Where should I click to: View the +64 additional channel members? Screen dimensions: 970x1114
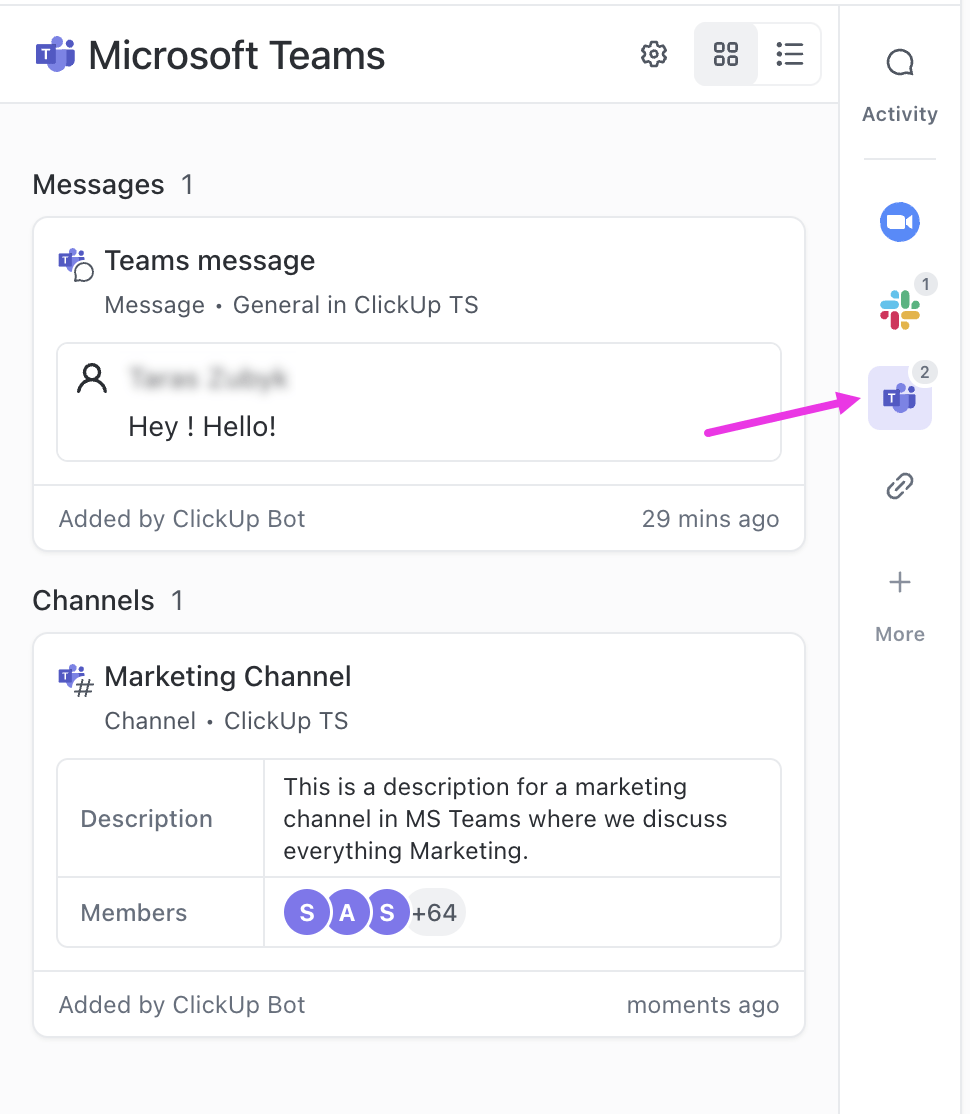pyautogui.click(x=436, y=912)
